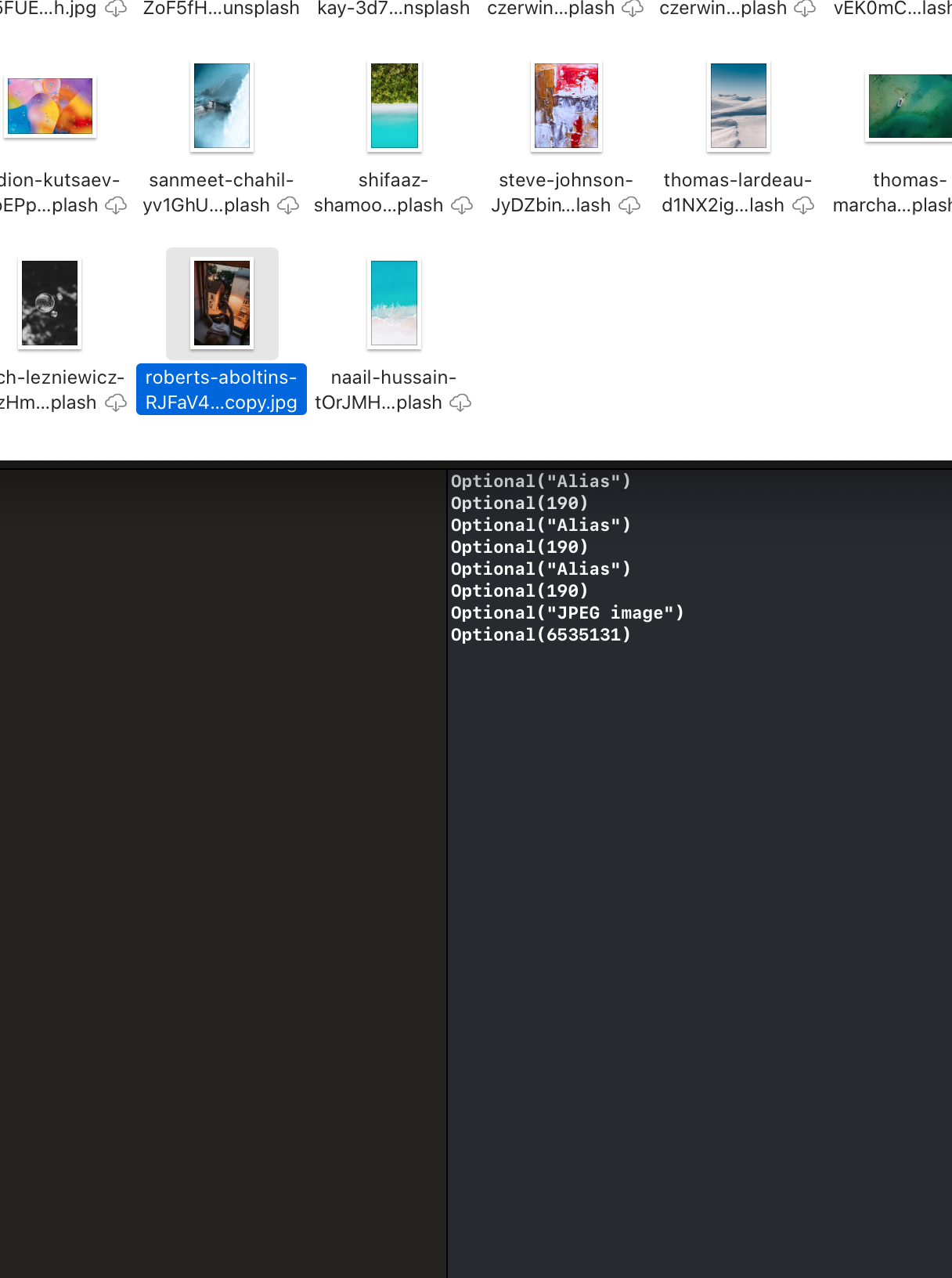Click cloud download icon for shifaaz-shamoo file
This screenshot has height=1278, width=952.
[x=462, y=206]
